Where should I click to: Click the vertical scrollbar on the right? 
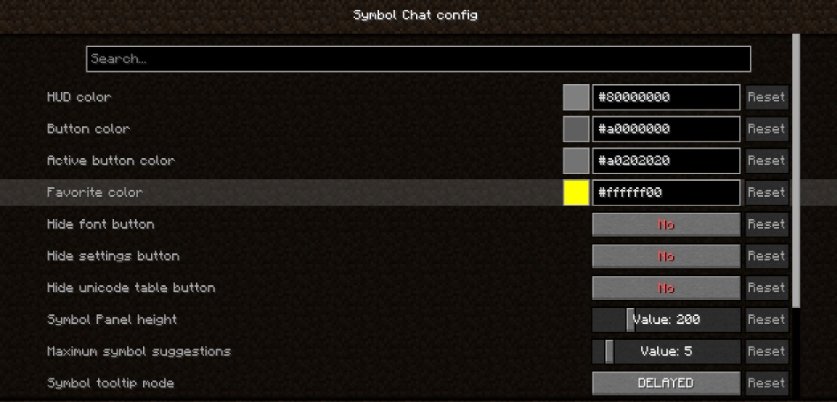(796, 171)
